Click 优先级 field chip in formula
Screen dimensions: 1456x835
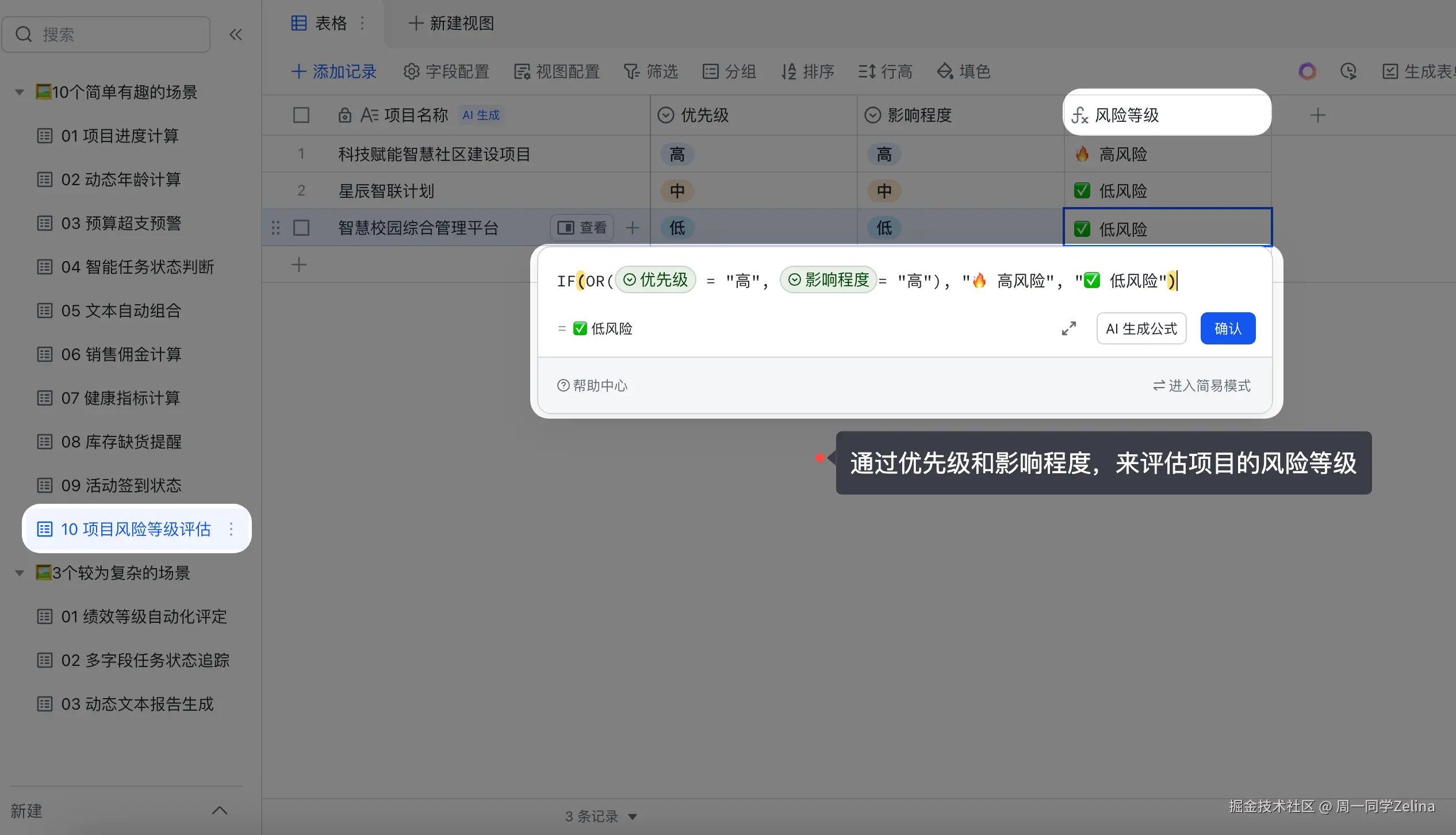click(656, 279)
